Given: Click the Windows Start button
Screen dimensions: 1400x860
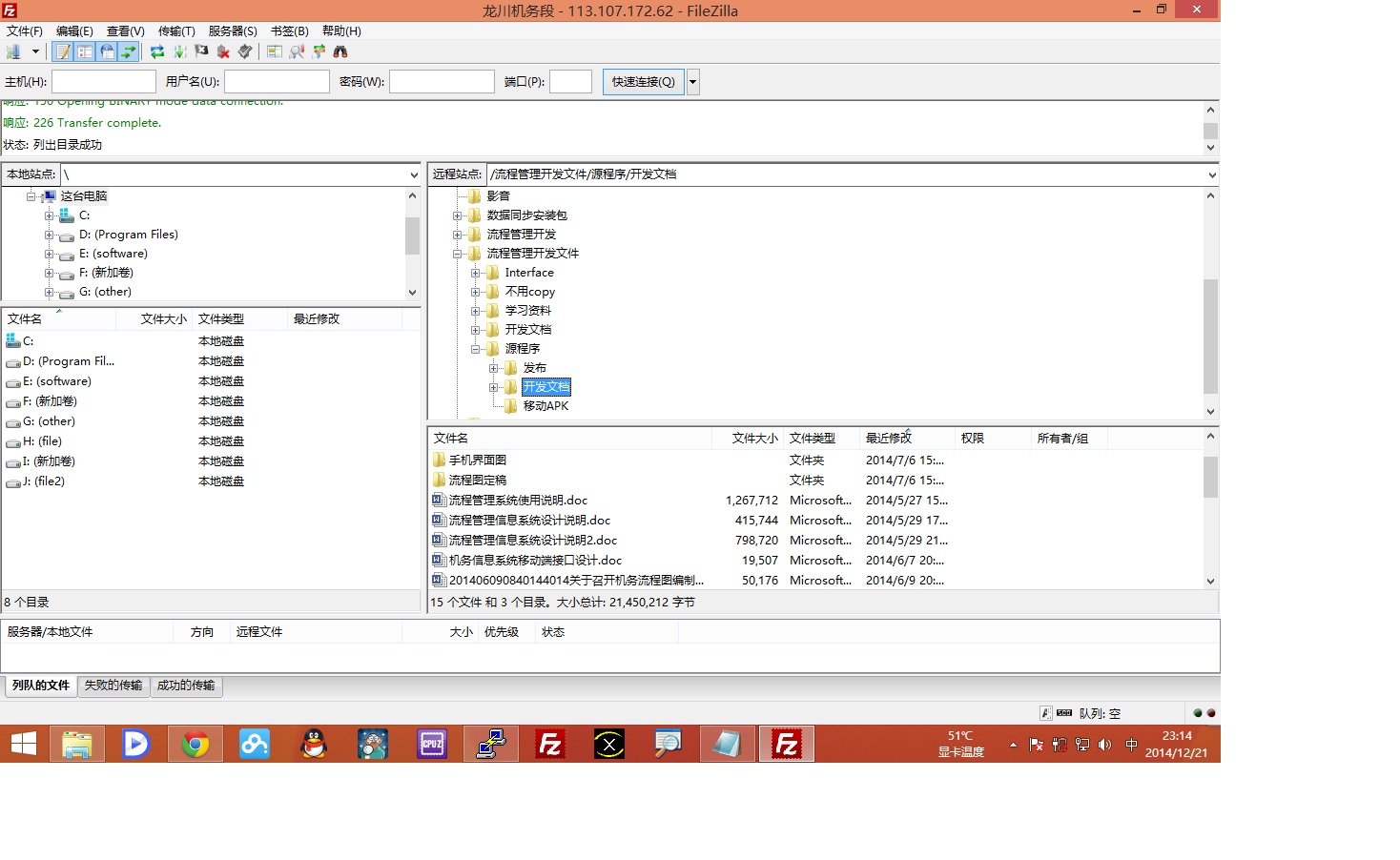Looking at the screenshot, I should (23, 744).
